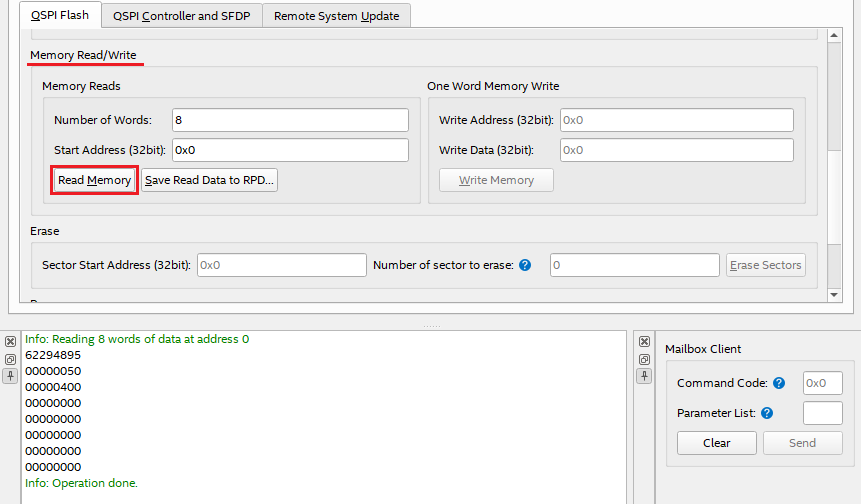
Task: Click the Read Memory button
Action: tap(94, 180)
